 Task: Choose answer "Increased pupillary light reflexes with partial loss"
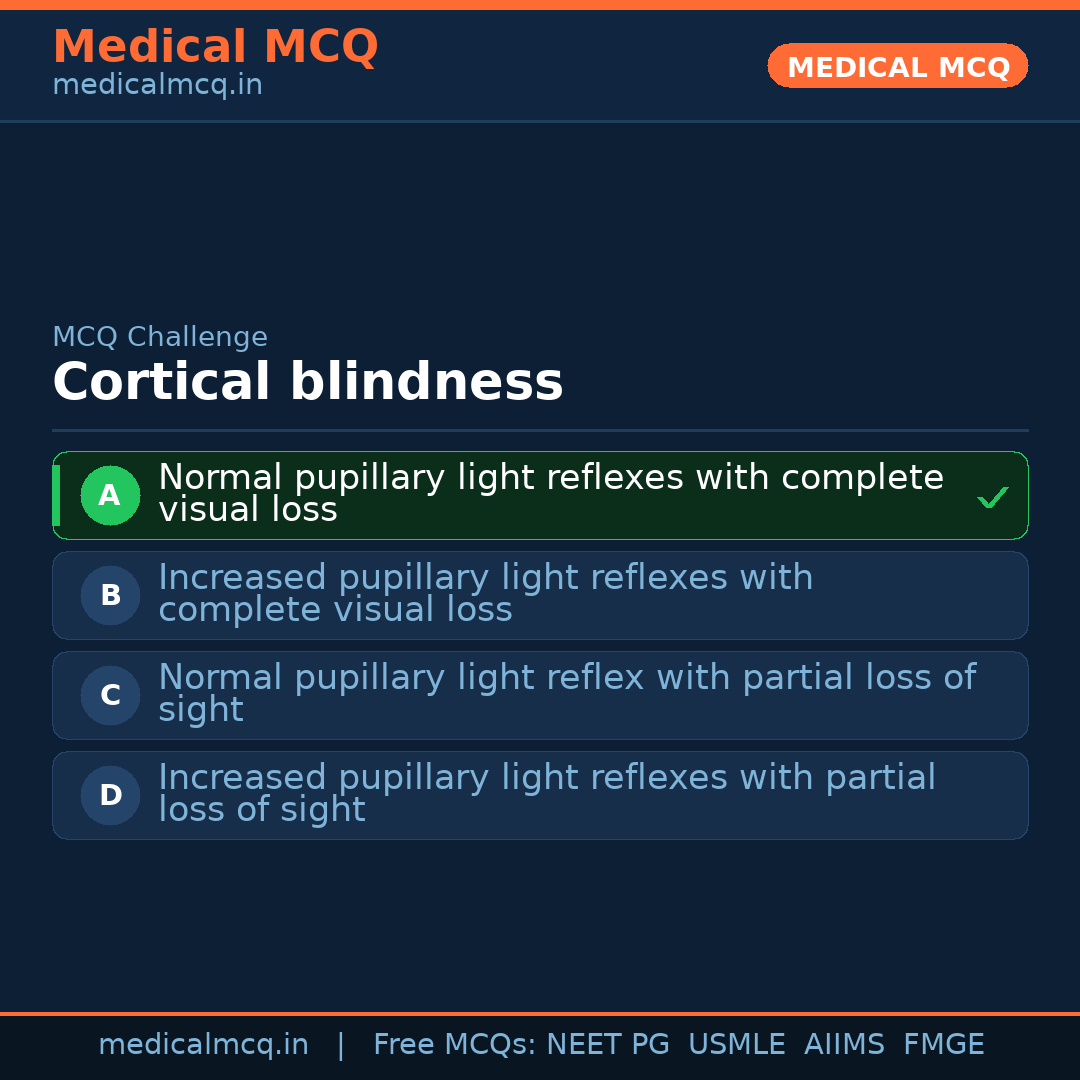pyautogui.click(x=546, y=793)
